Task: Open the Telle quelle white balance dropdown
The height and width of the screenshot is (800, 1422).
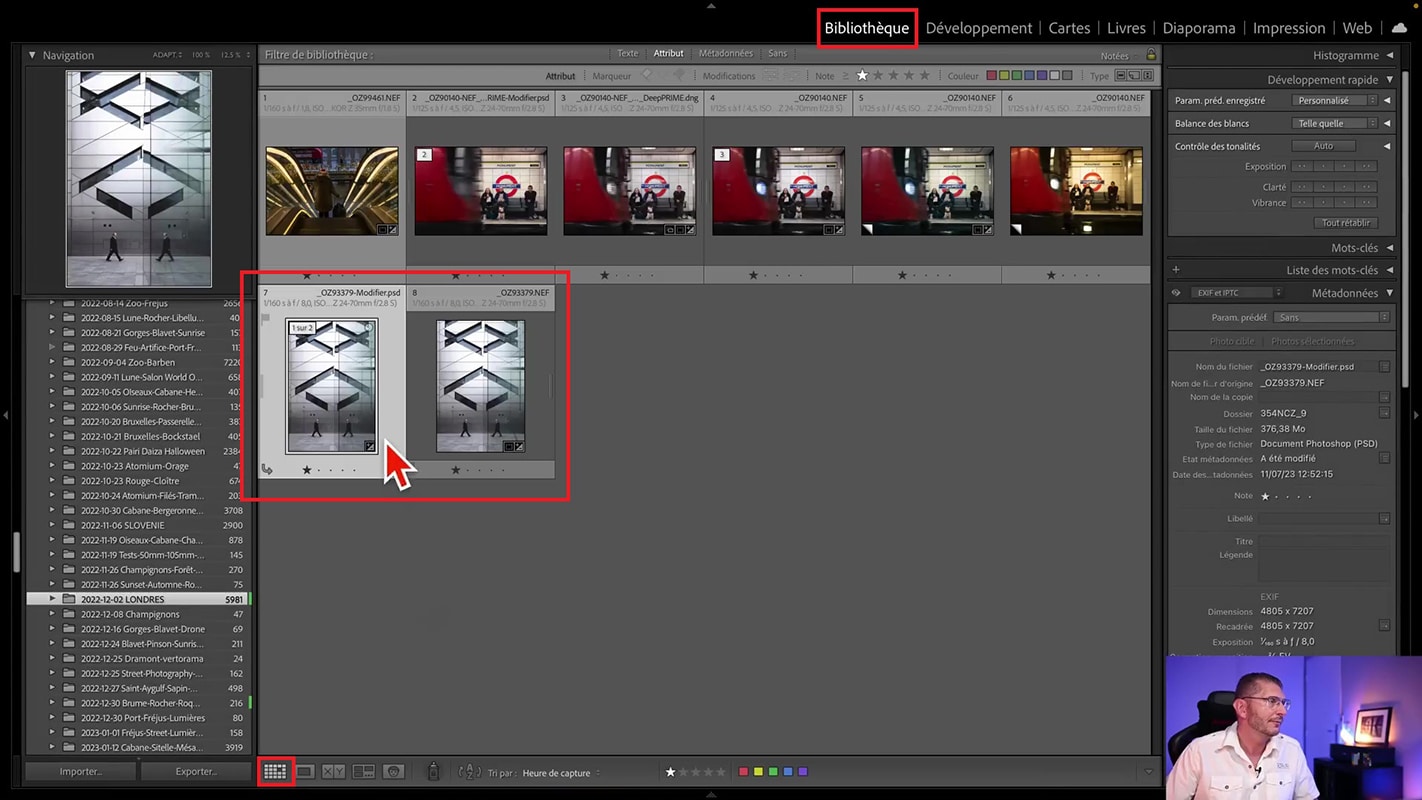Action: point(1335,123)
